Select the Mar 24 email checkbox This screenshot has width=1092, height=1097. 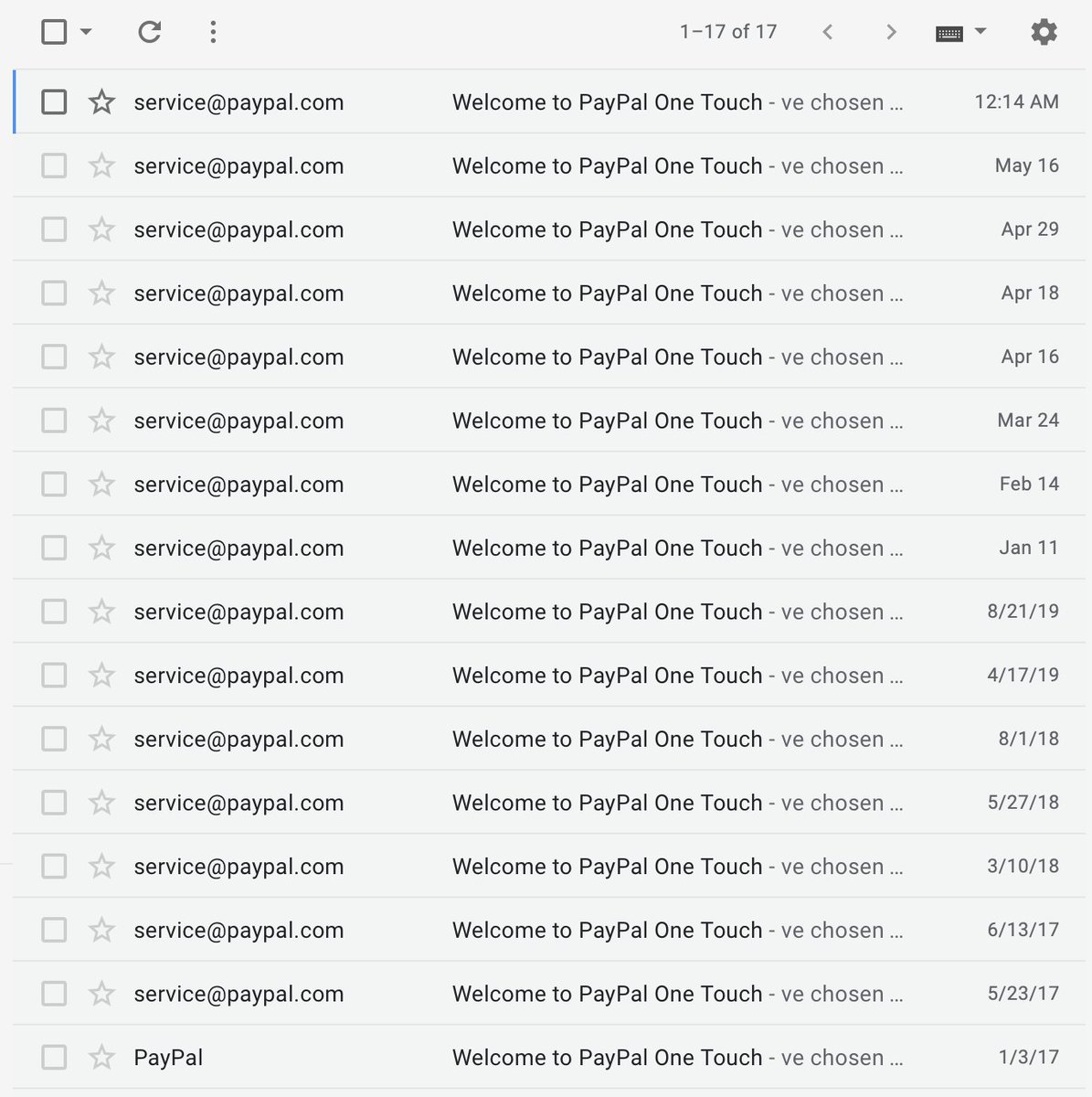[x=54, y=420]
